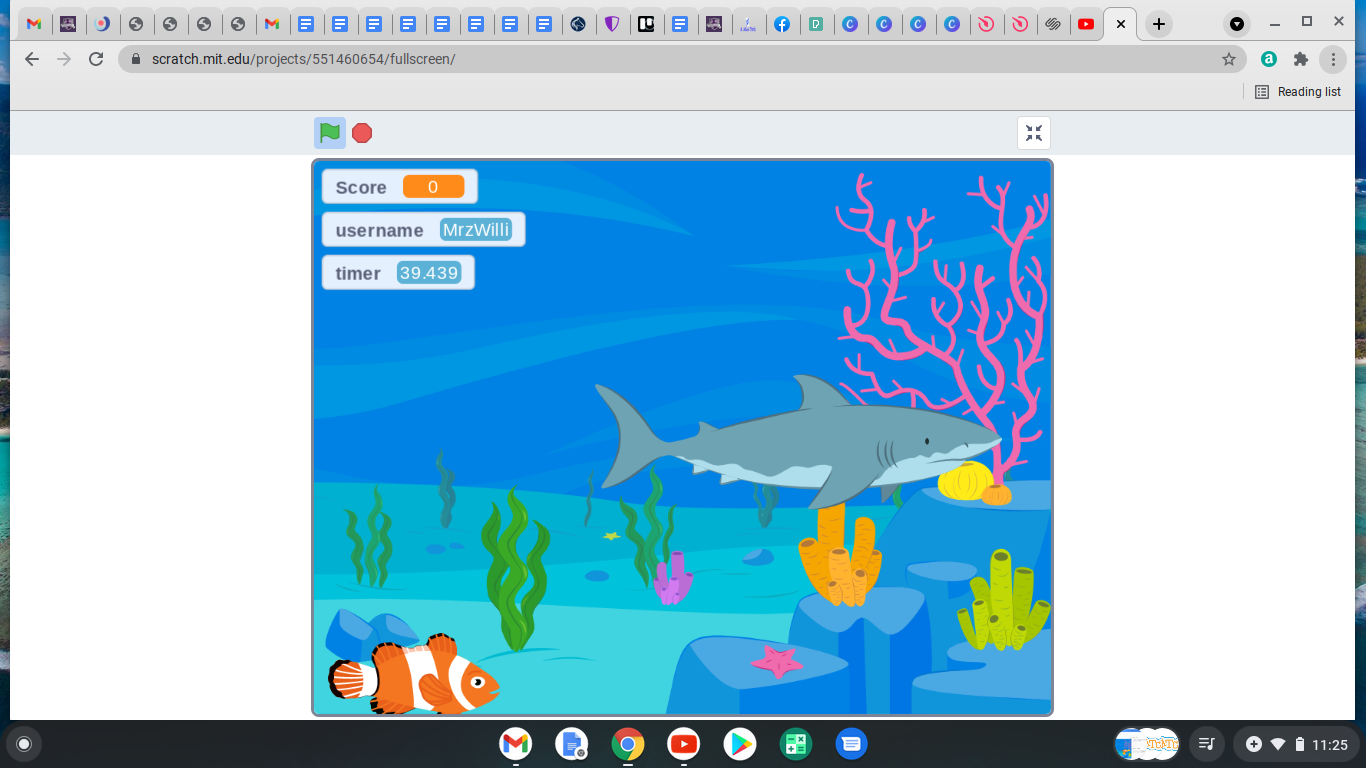1366x768 pixels.
Task: Switch to the Trello tab
Action: pyautogui.click(x=646, y=24)
